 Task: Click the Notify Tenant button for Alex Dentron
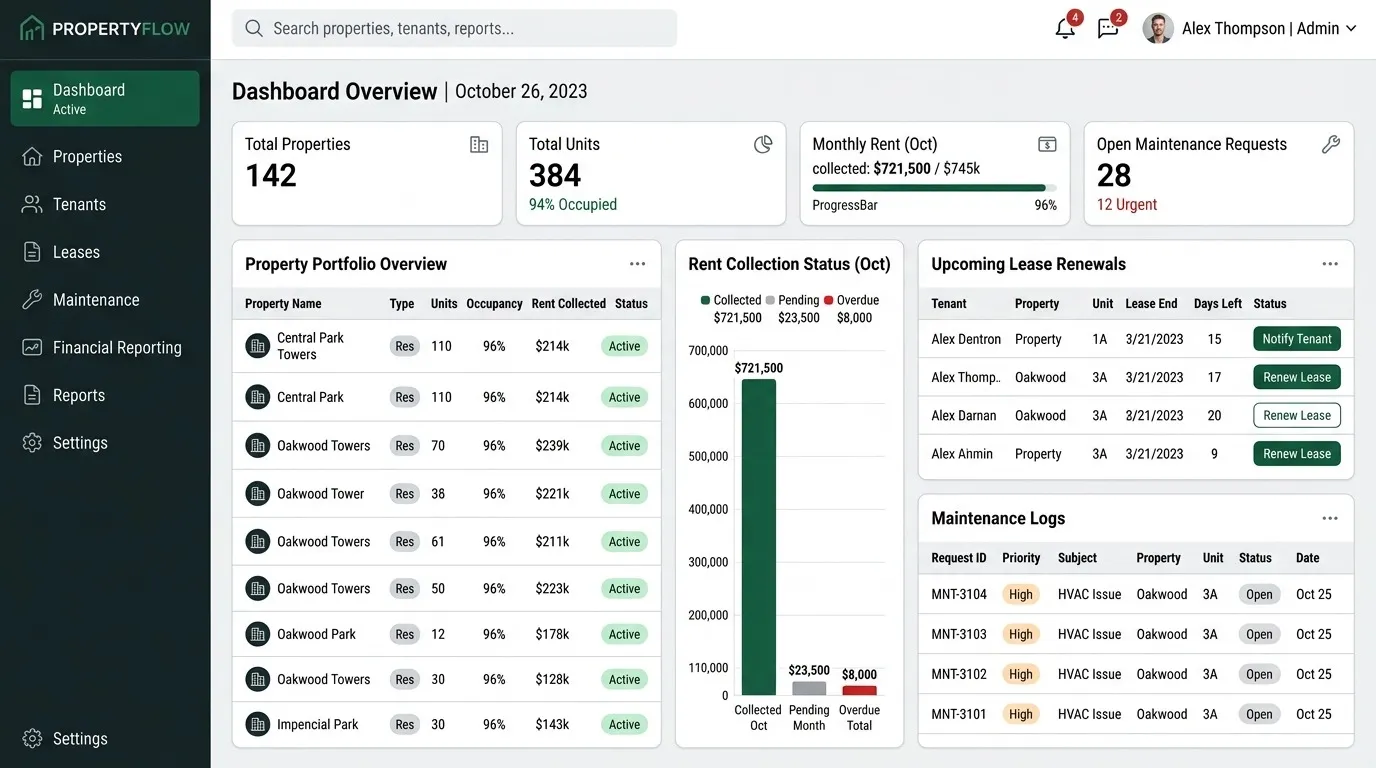coord(1297,339)
